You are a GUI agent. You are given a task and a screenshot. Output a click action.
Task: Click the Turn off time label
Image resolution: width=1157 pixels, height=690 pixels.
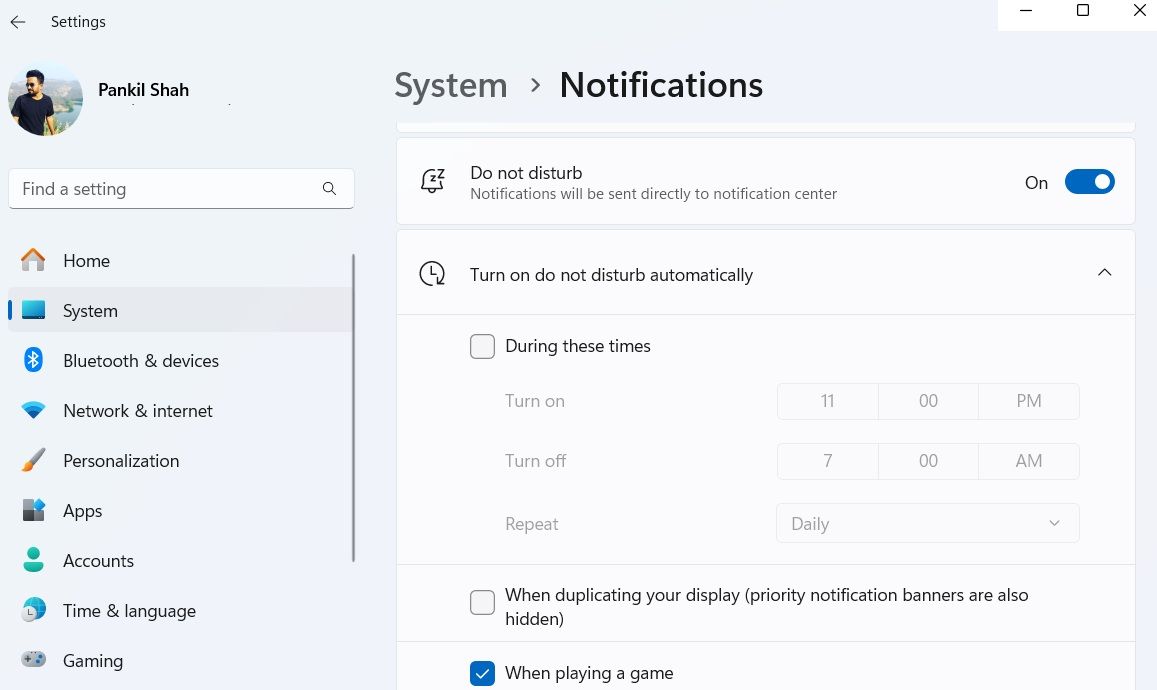(536, 461)
